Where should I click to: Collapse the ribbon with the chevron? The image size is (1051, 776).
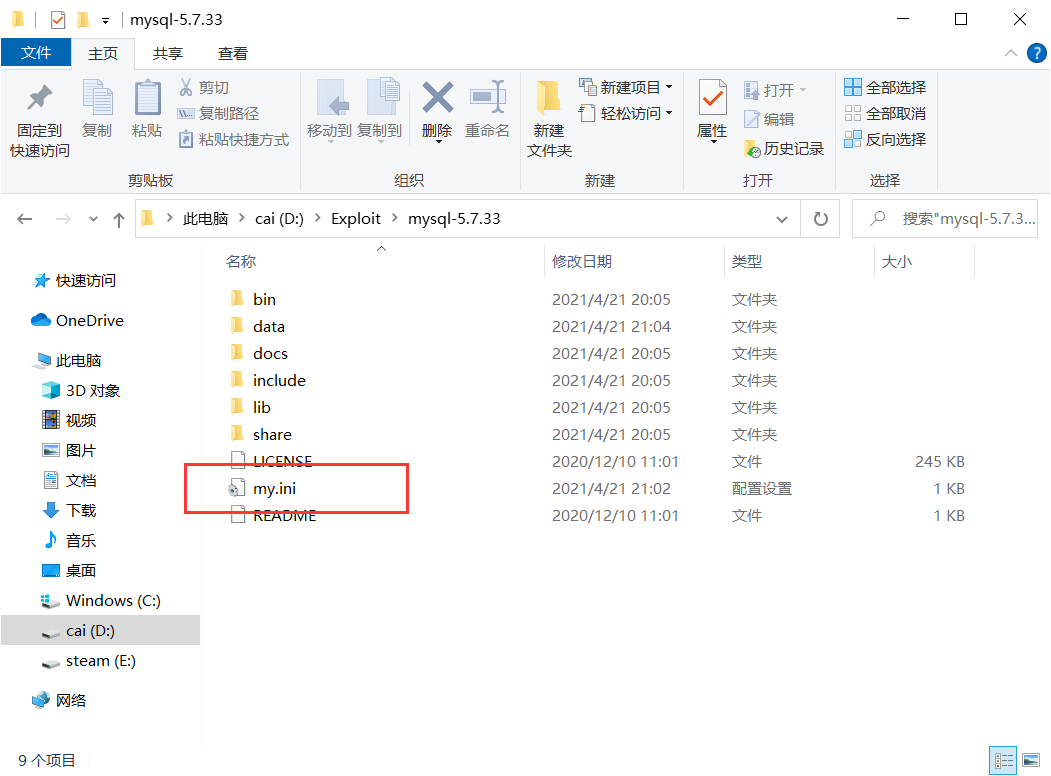(1010, 53)
